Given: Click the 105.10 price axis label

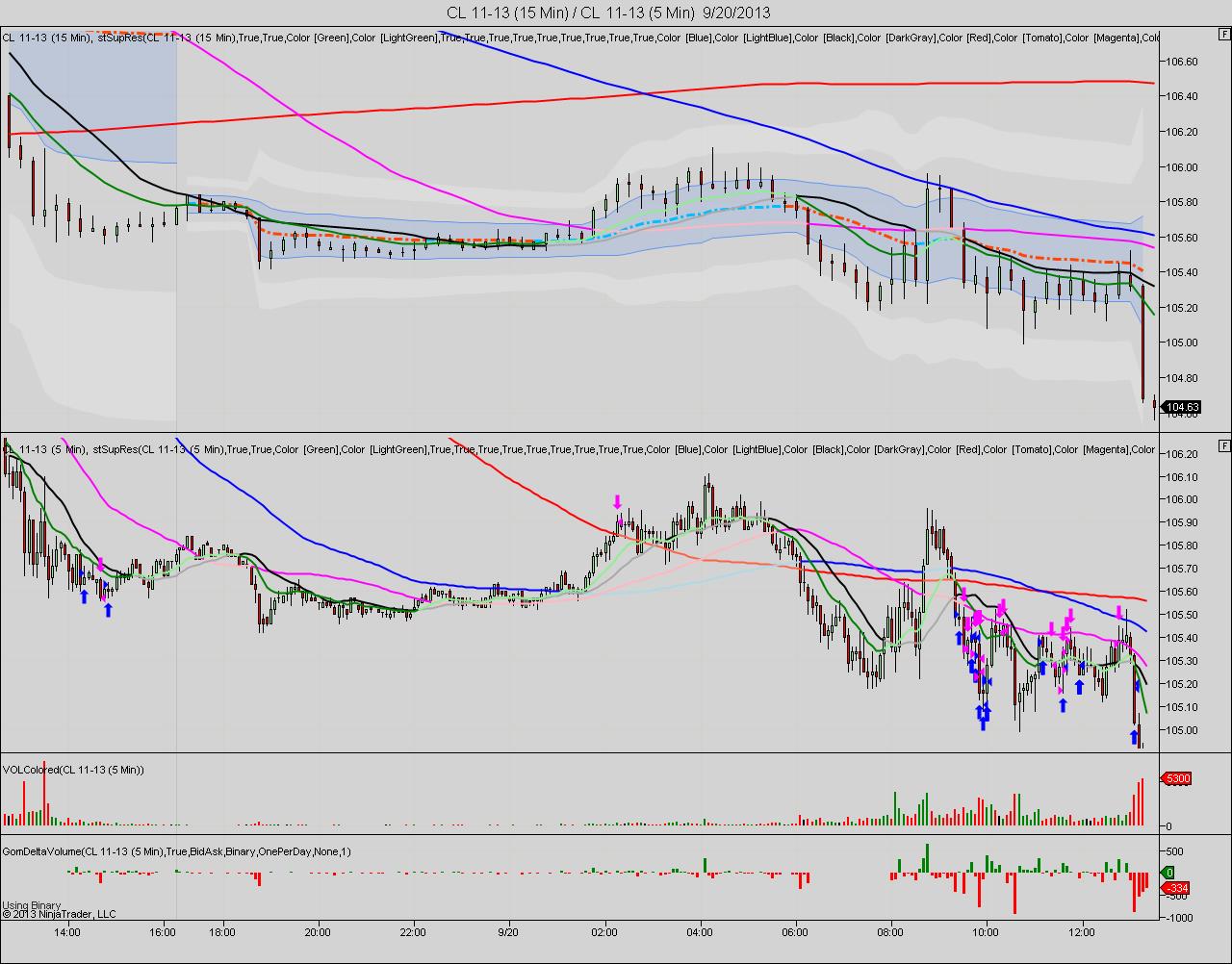Looking at the screenshot, I should [x=1181, y=708].
